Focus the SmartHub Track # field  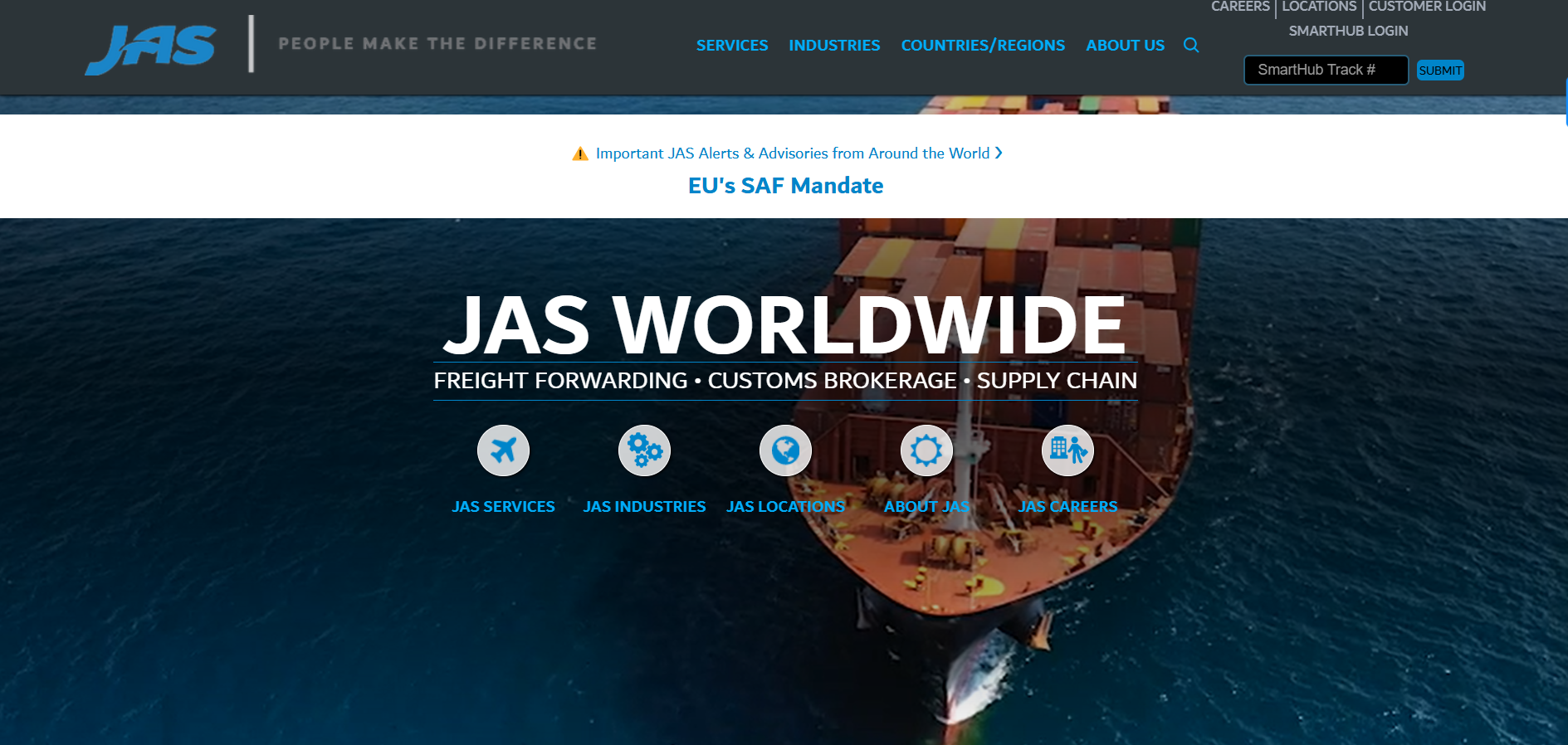(x=1326, y=70)
